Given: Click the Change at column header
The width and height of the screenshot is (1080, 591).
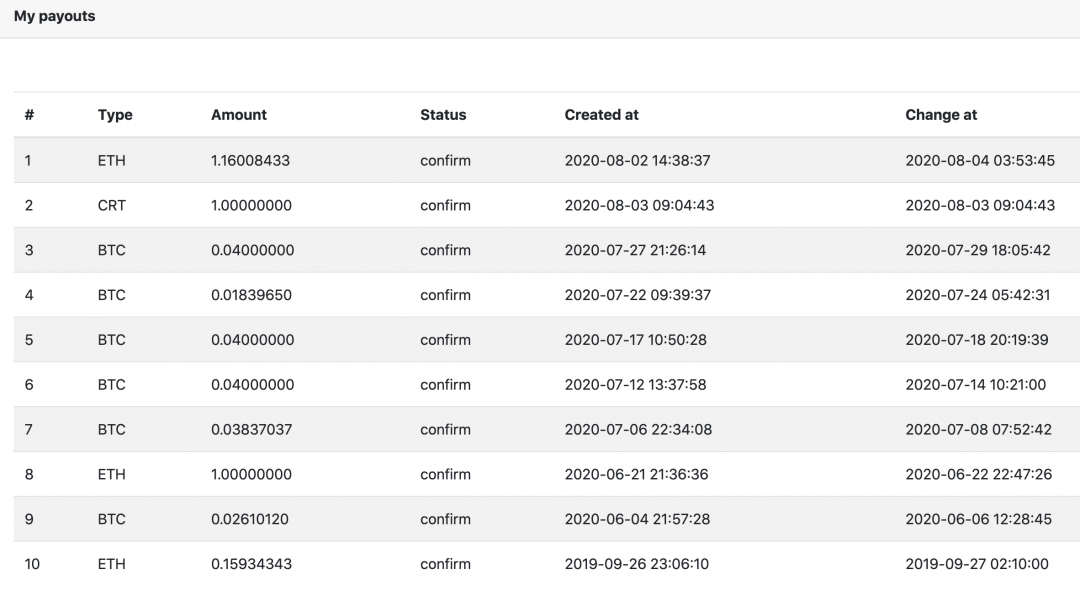Looking at the screenshot, I should point(941,115).
